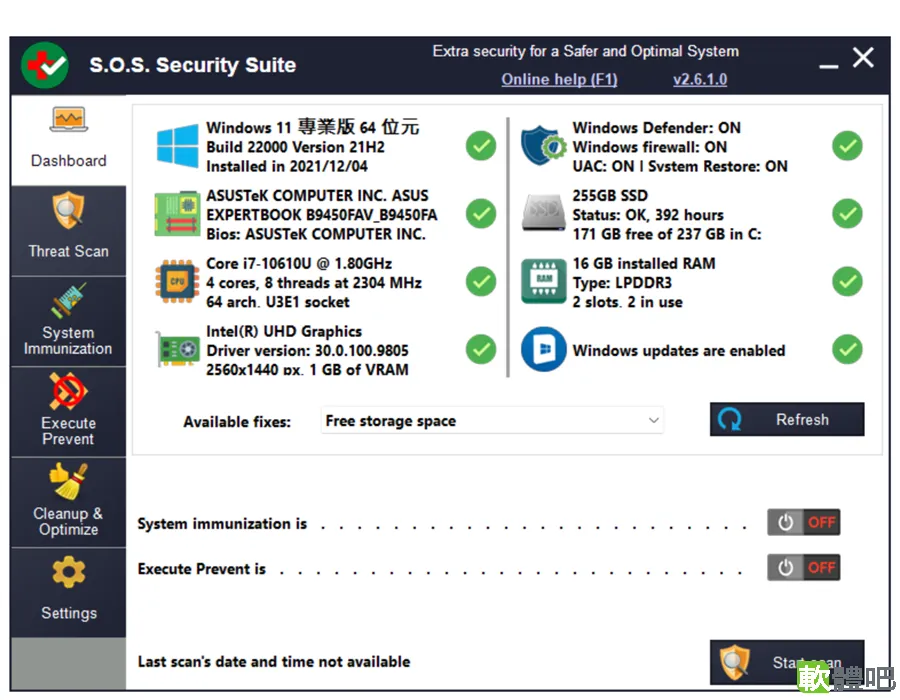
Task: Click 'Core i7-10610U @ 1.80GHz' text
Action: pos(299,263)
